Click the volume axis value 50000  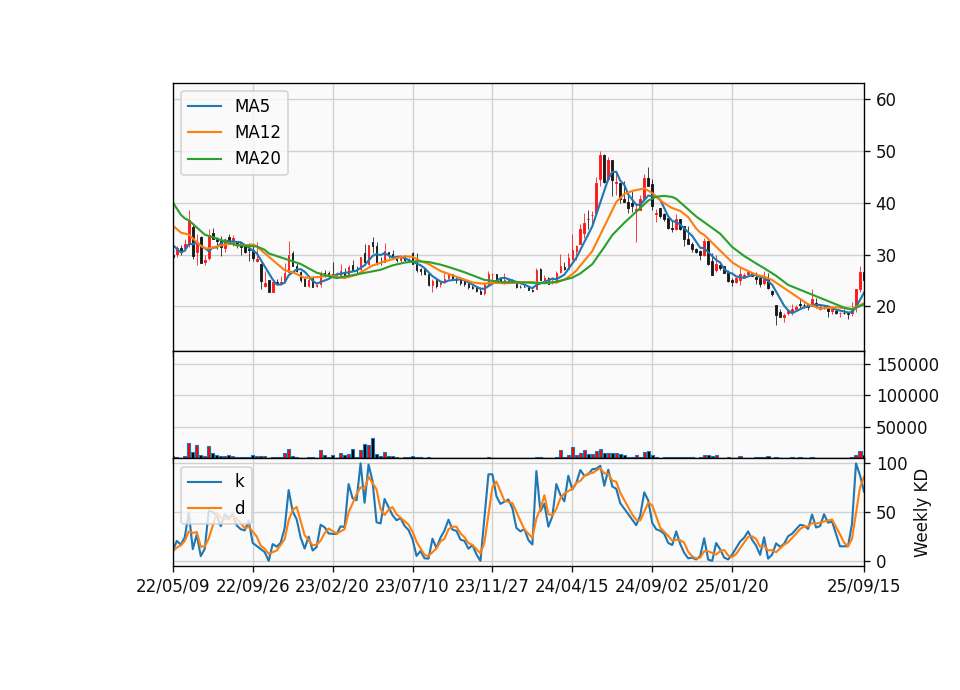click(x=902, y=428)
